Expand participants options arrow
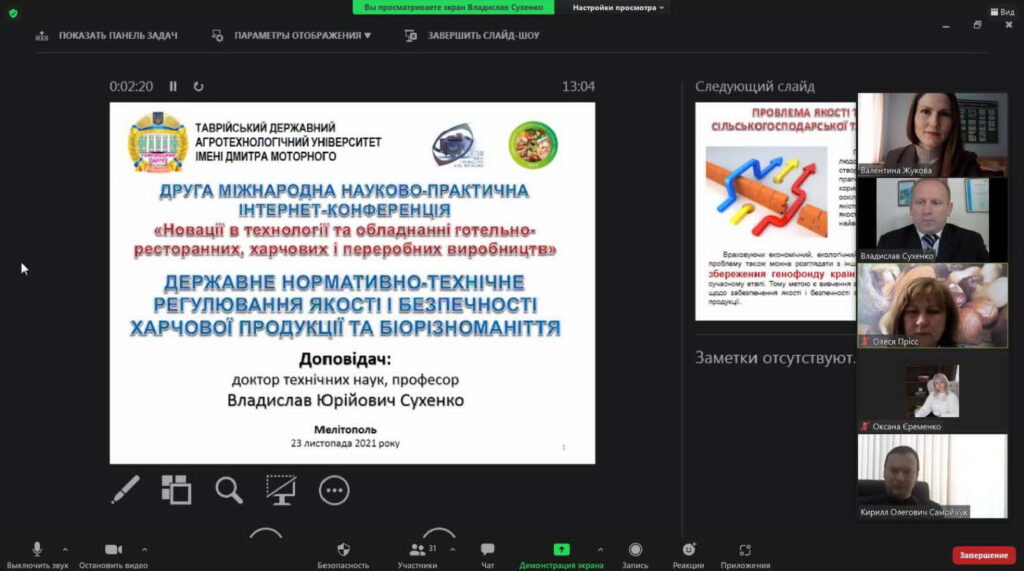This screenshot has height=571, width=1024. pos(453,549)
